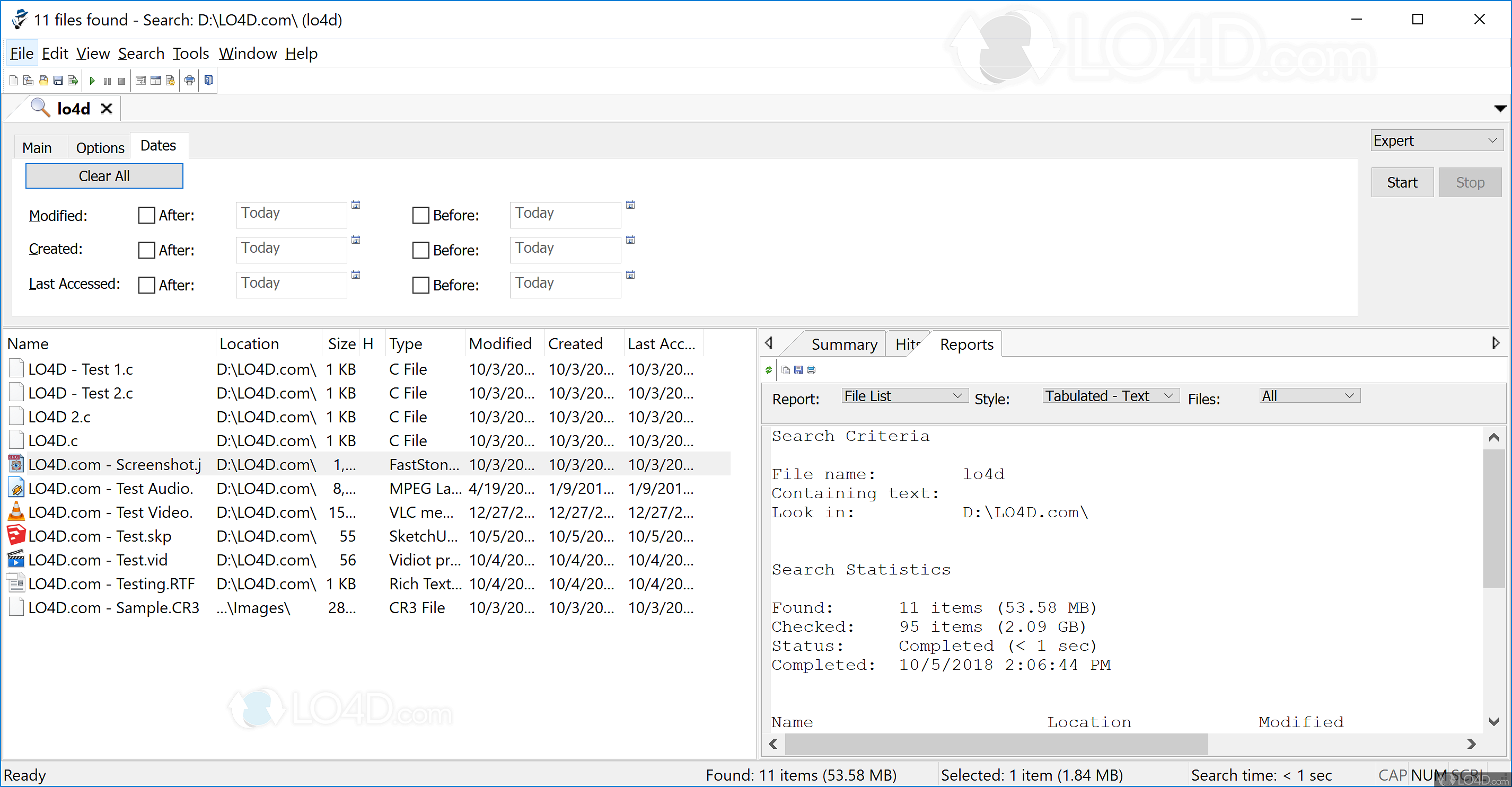Stop search with the toolbar square icon

121,81
